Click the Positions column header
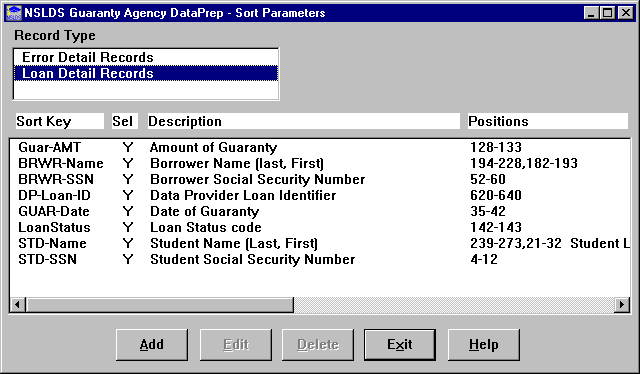This screenshot has height=374, width=640. click(547, 121)
